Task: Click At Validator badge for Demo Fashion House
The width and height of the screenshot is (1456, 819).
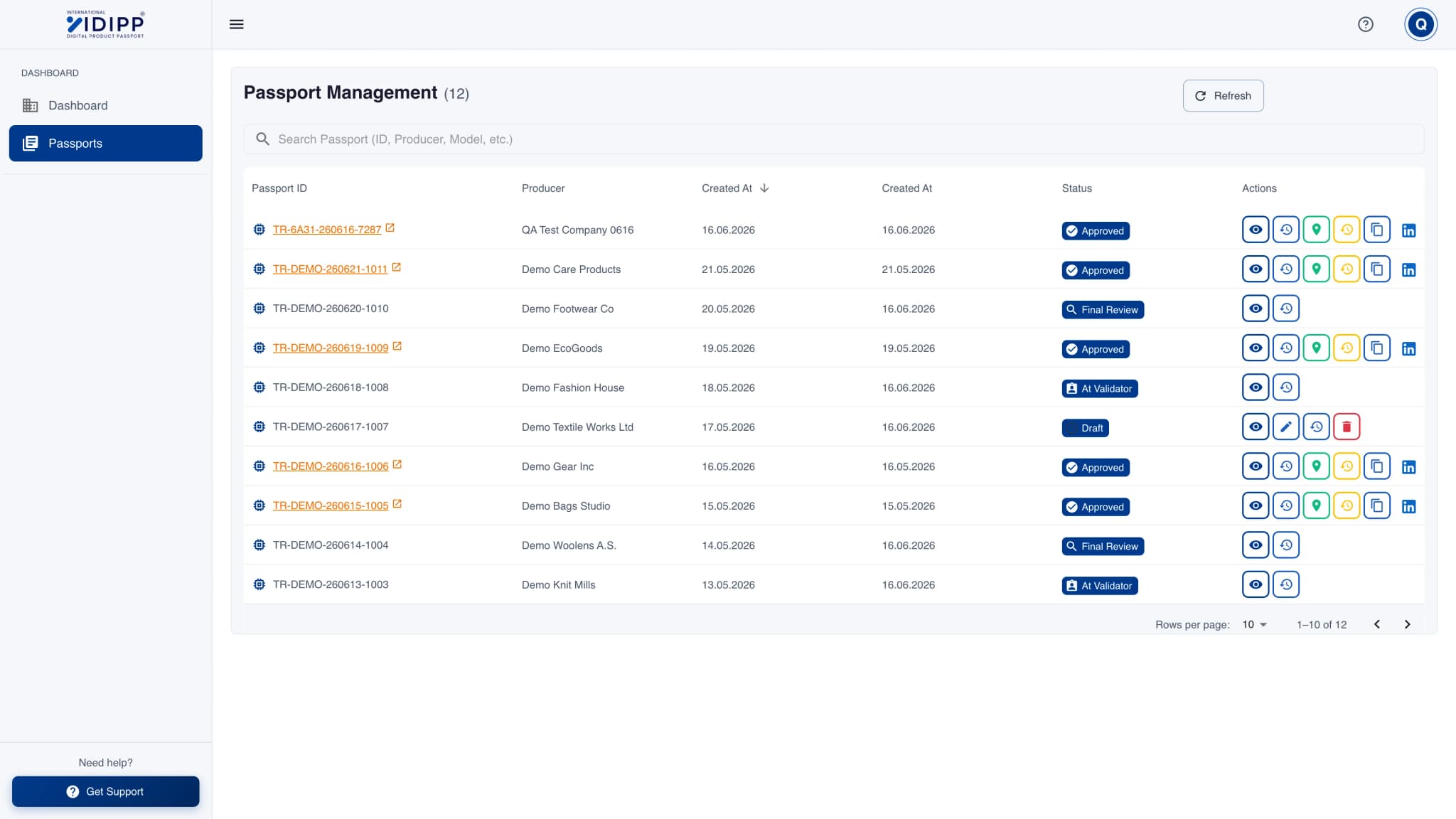Action: point(1100,389)
